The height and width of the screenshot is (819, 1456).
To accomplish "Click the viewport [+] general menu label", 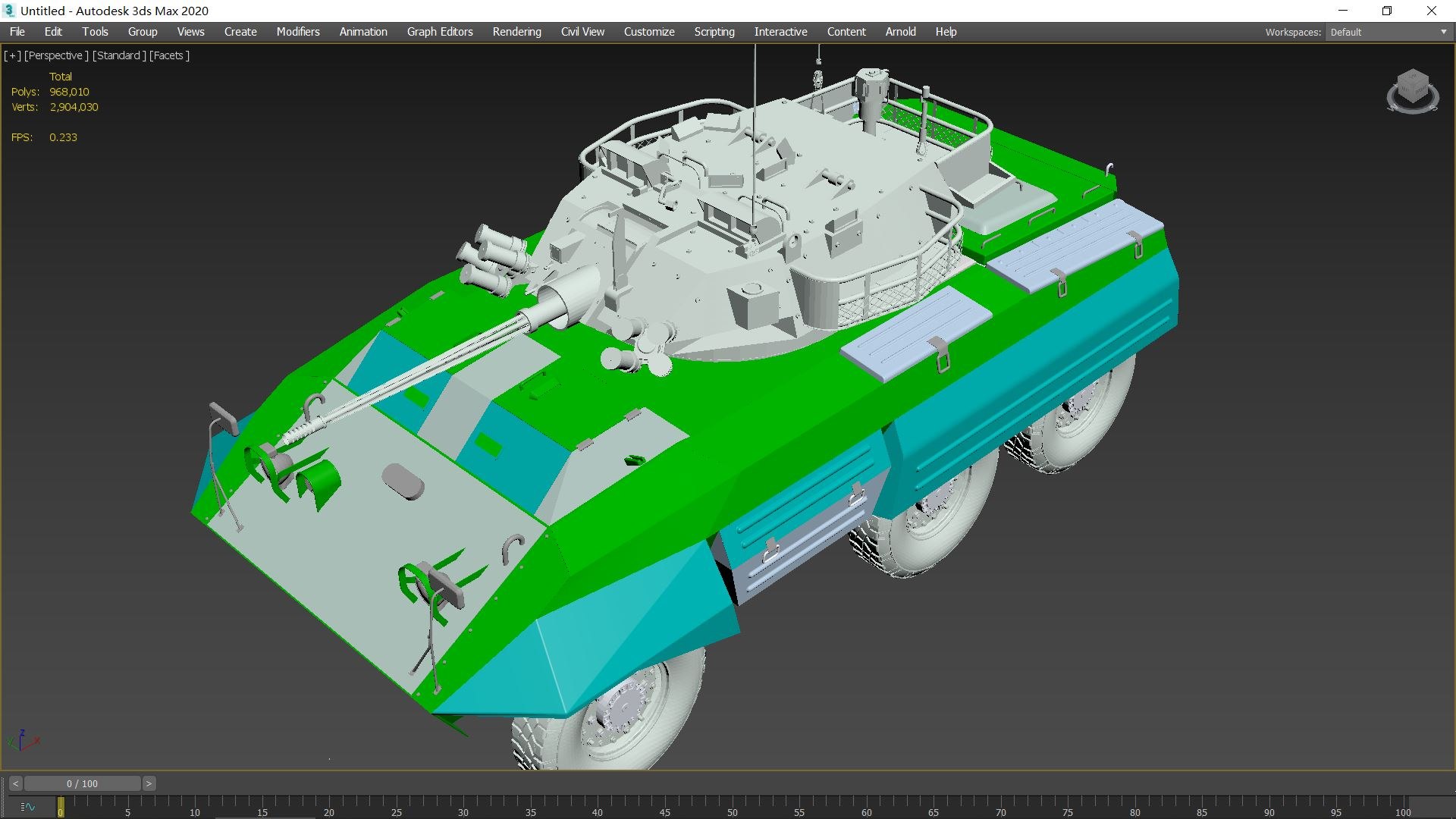I will click(x=12, y=55).
